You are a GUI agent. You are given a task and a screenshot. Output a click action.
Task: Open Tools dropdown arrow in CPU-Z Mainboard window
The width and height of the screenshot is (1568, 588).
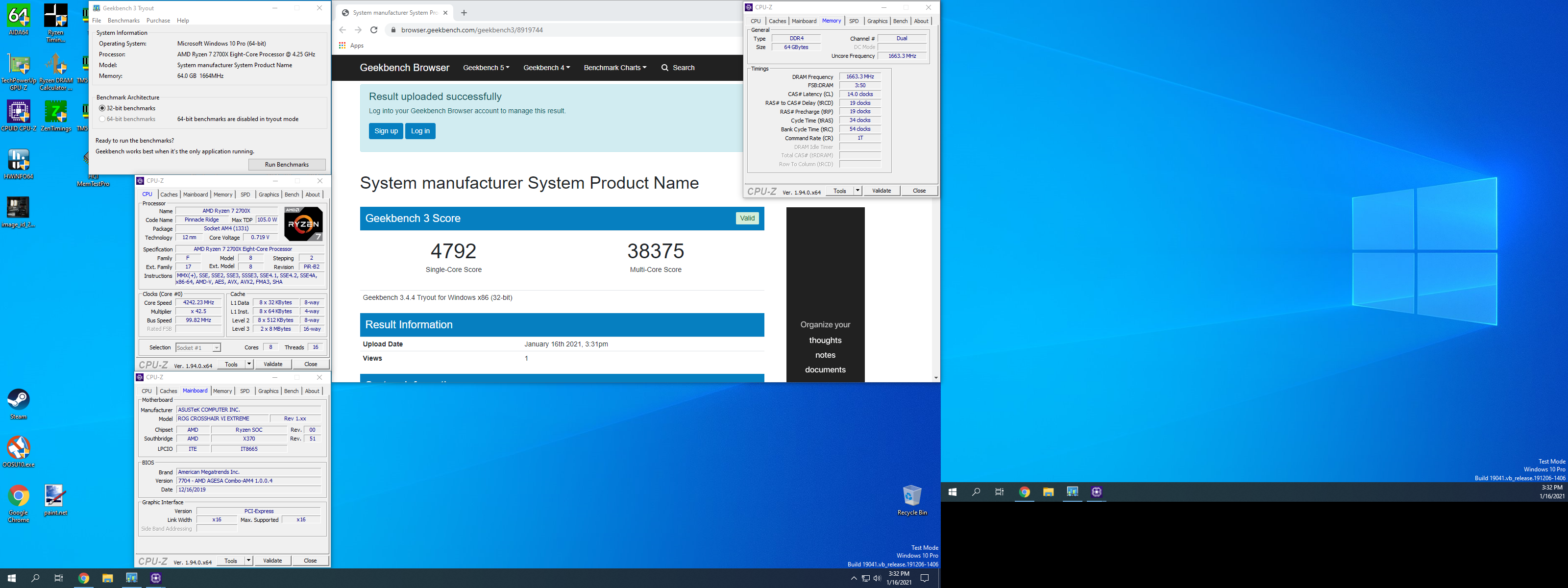(x=248, y=561)
